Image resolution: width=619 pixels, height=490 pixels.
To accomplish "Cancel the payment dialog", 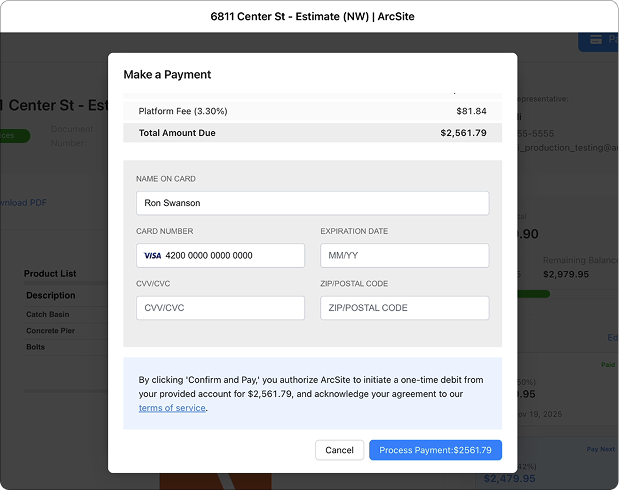I will pos(340,450).
